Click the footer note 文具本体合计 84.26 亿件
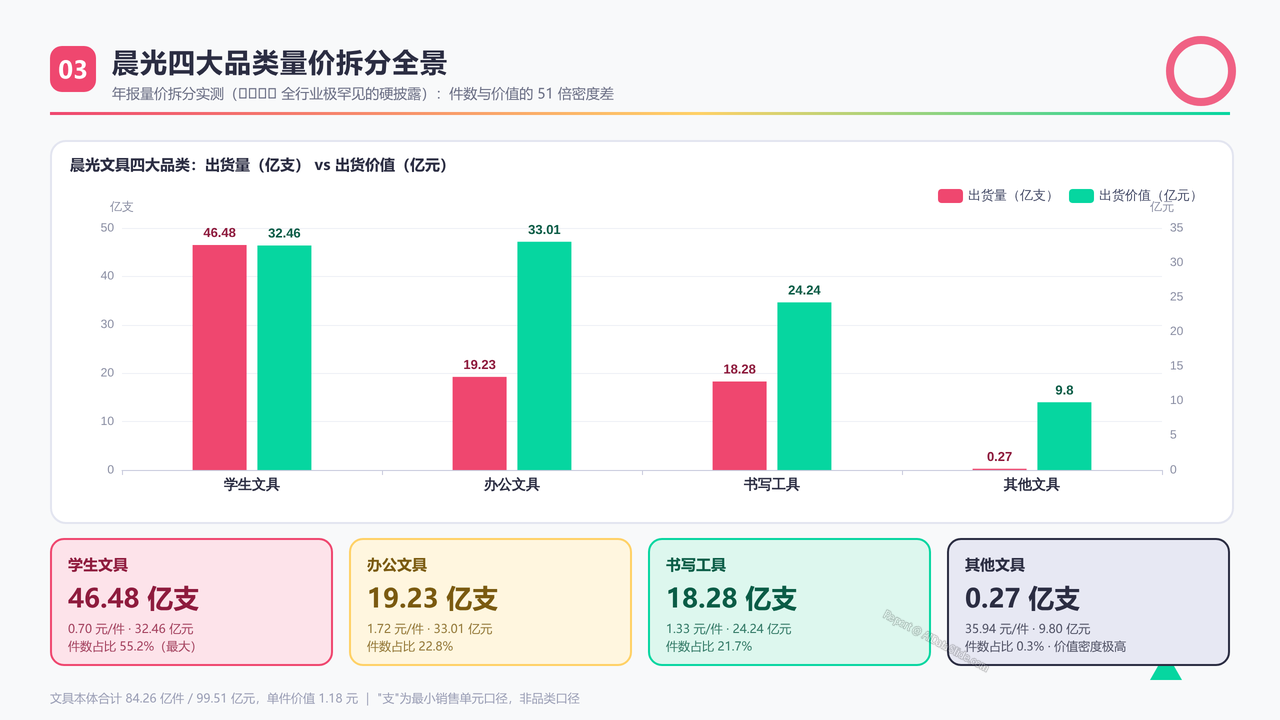This screenshot has width=1280, height=720. coord(315,698)
